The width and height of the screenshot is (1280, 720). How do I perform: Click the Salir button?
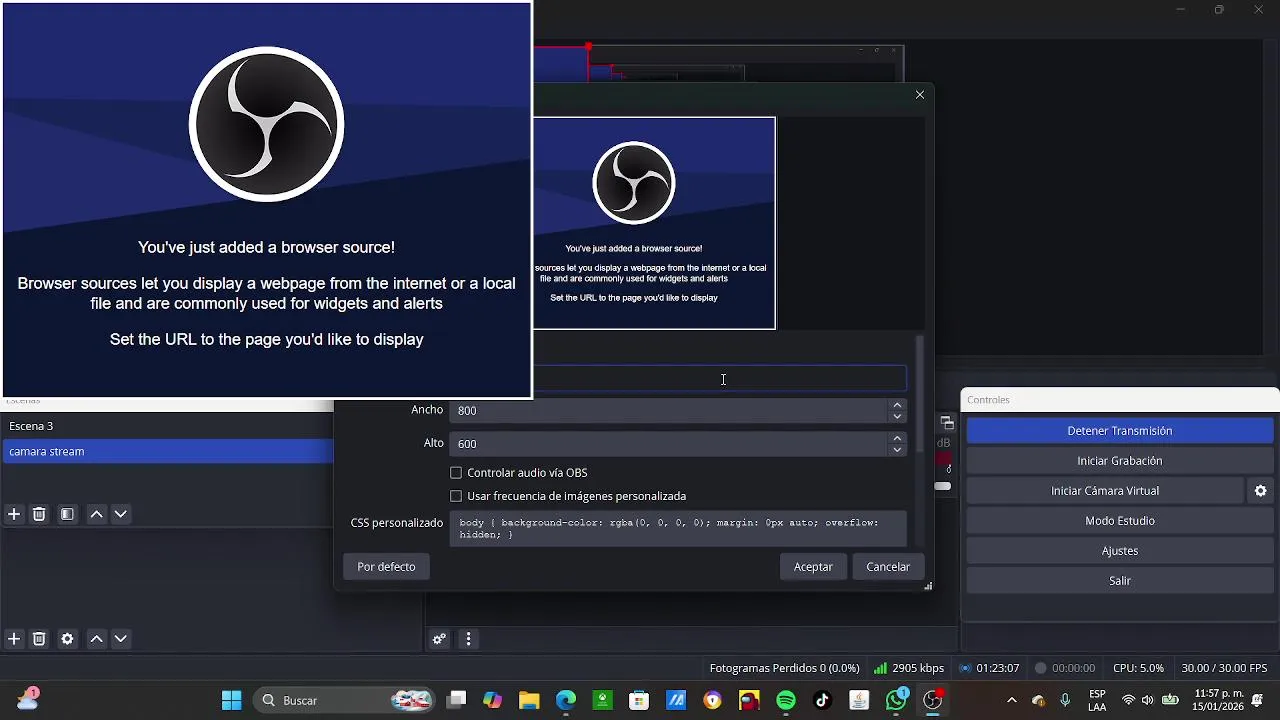click(1120, 581)
